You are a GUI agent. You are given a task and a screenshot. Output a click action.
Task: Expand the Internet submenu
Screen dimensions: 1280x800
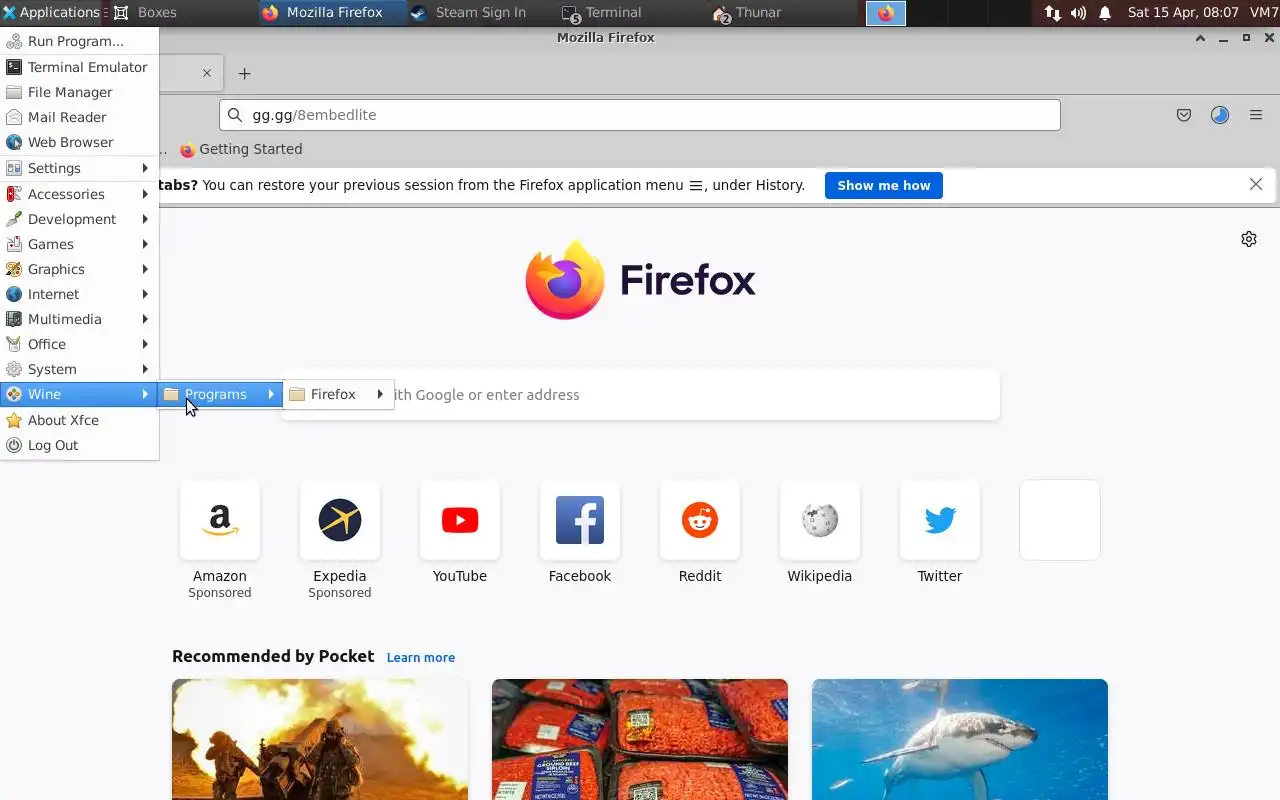click(x=79, y=294)
